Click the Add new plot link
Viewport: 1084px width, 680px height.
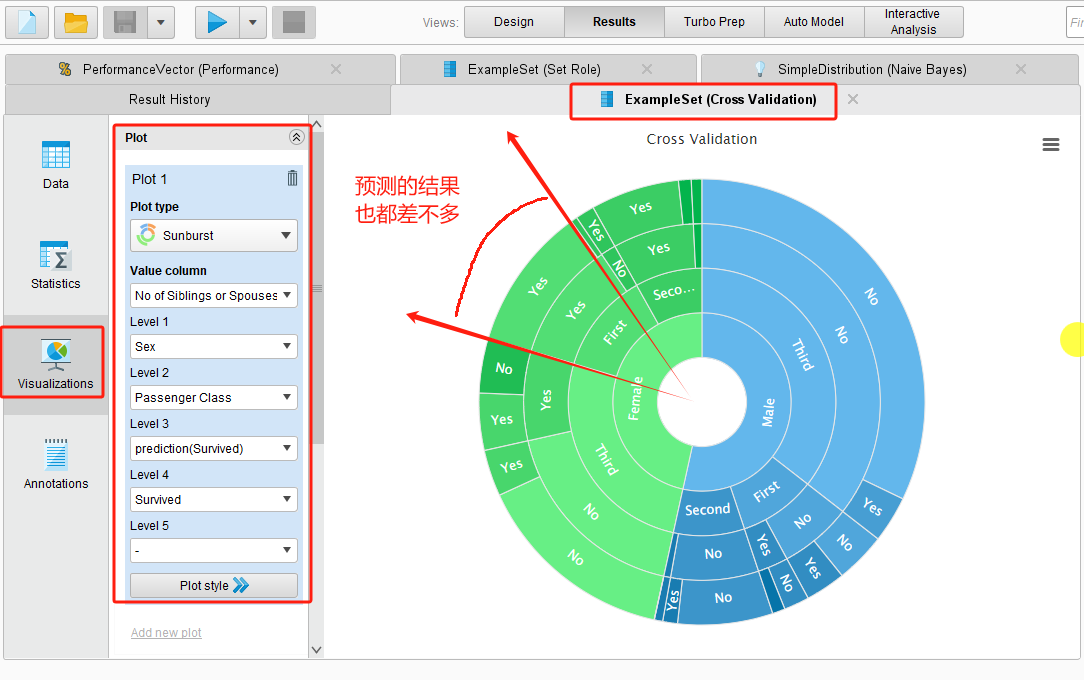166,632
